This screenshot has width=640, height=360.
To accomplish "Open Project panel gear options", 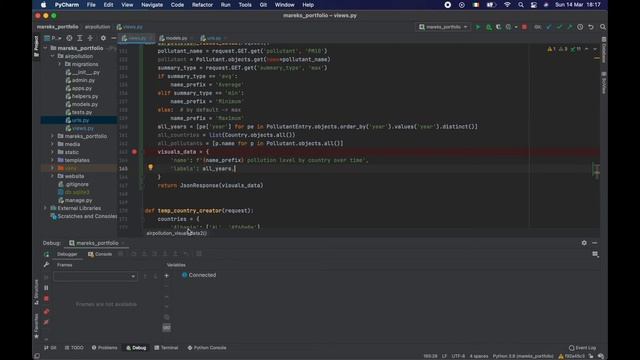I will [x=103, y=38].
